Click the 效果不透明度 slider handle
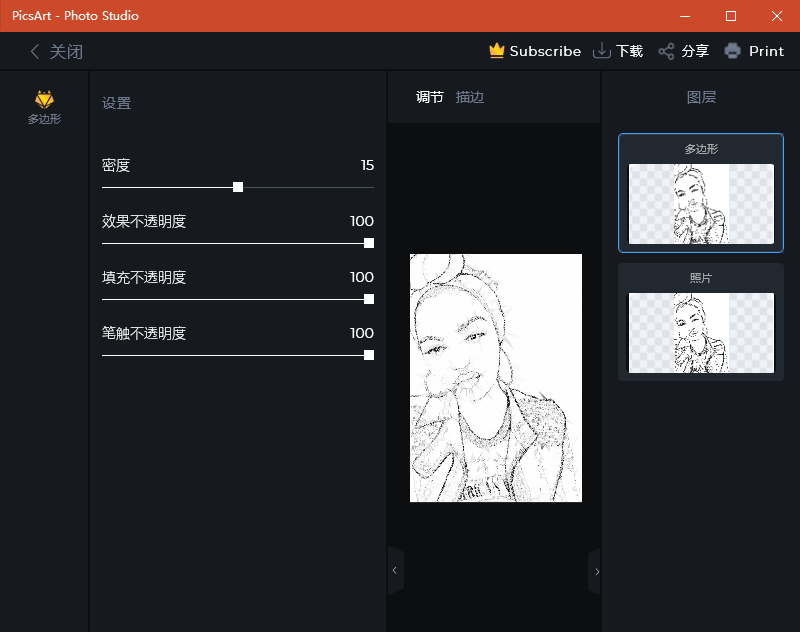 click(x=369, y=243)
